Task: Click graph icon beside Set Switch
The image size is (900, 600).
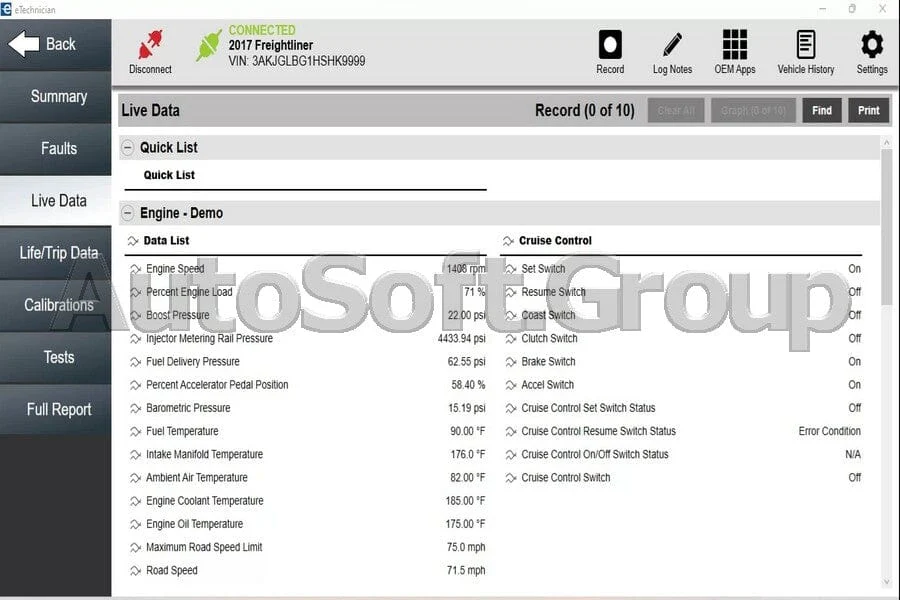Action: click(x=511, y=269)
